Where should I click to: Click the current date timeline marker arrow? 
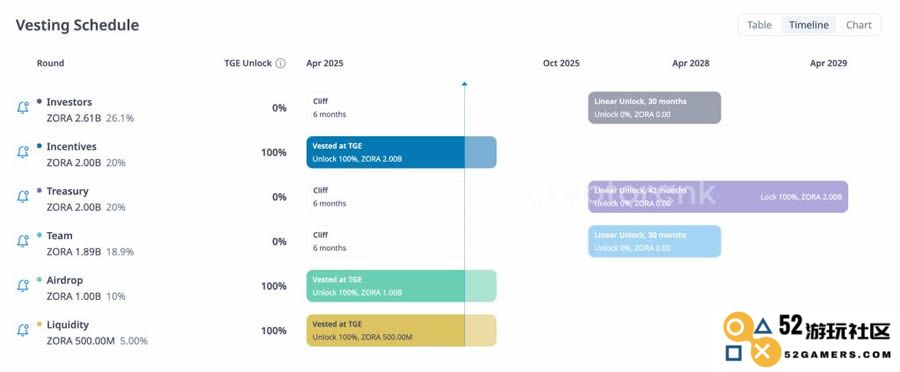point(464,84)
